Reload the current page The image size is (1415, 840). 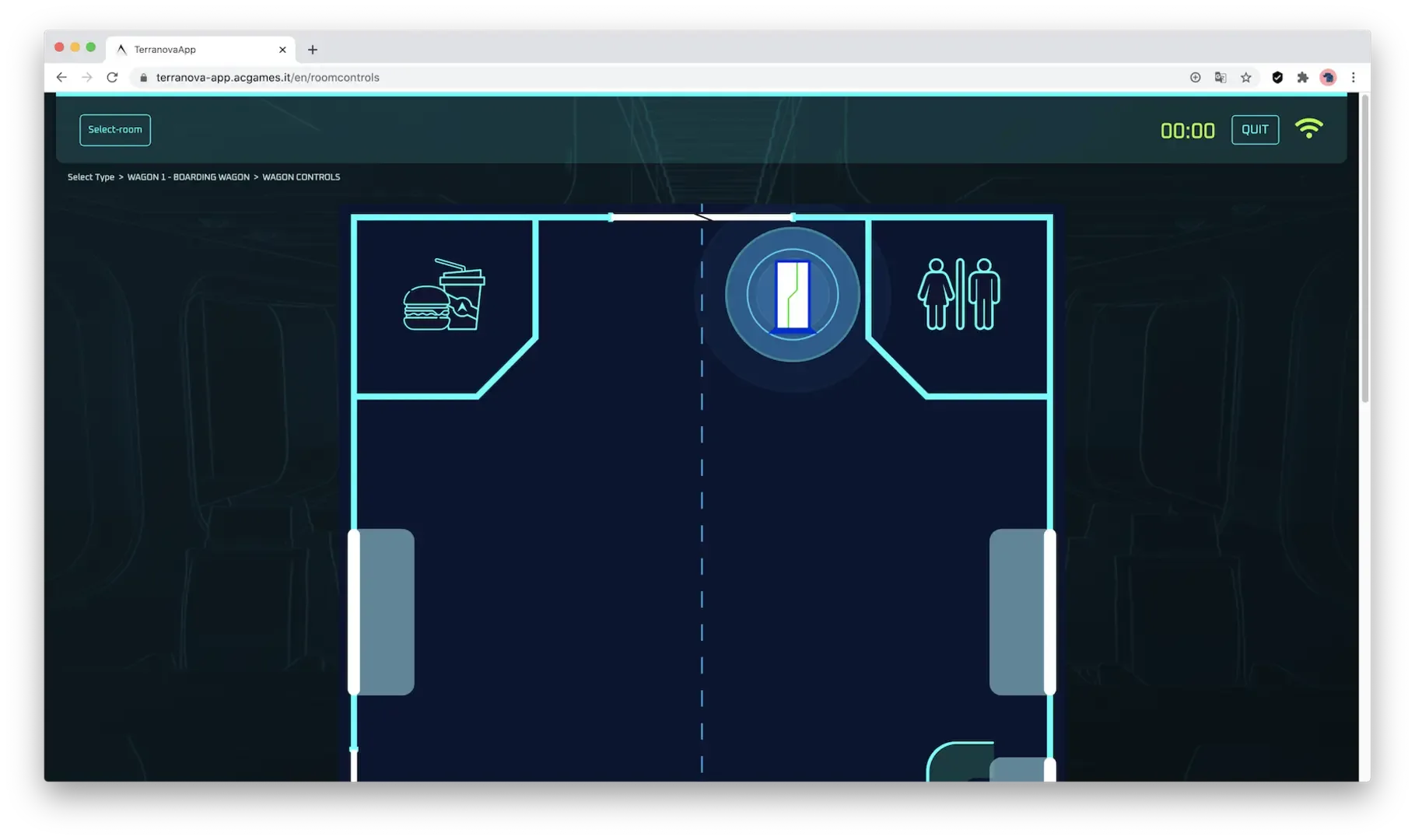(112, 78)
